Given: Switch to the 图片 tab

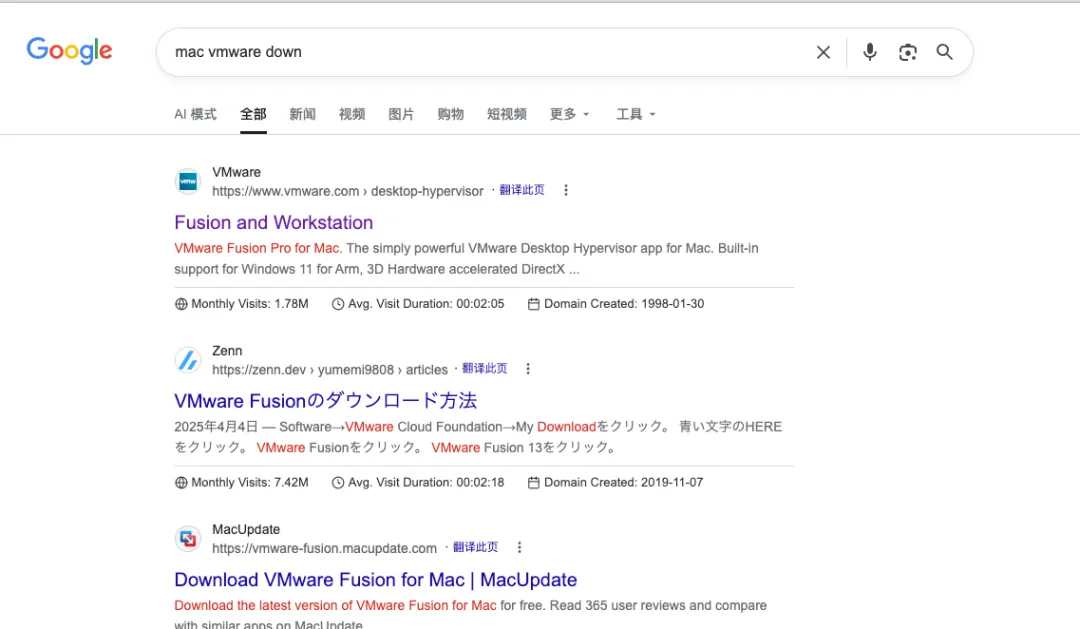Looking at the screenshot, I should tap(401, 114).
